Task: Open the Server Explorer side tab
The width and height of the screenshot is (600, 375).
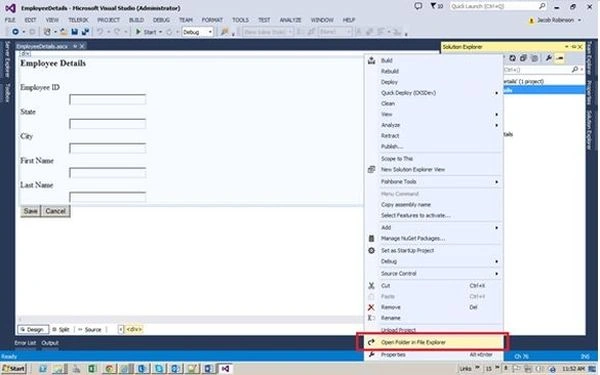Action: click(7, 60)
